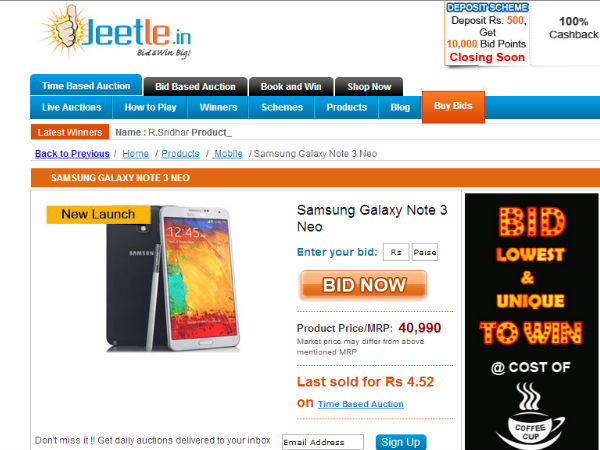600x450 pixels.
Task: Click the Sign Up button
Action: click(401, 442)
